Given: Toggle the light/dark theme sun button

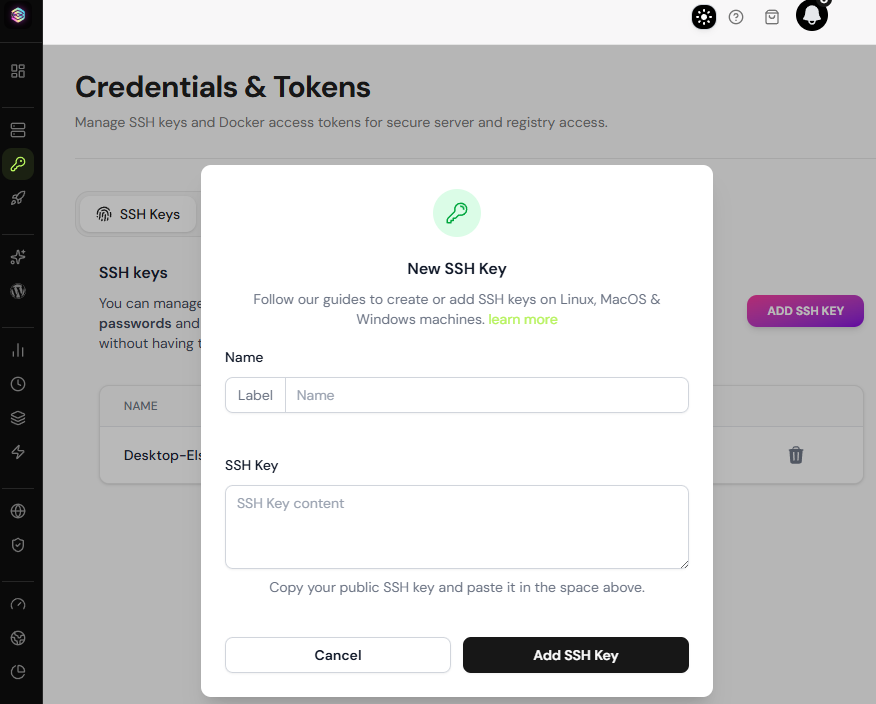Looking at the screenshot, I should (704, 17).
